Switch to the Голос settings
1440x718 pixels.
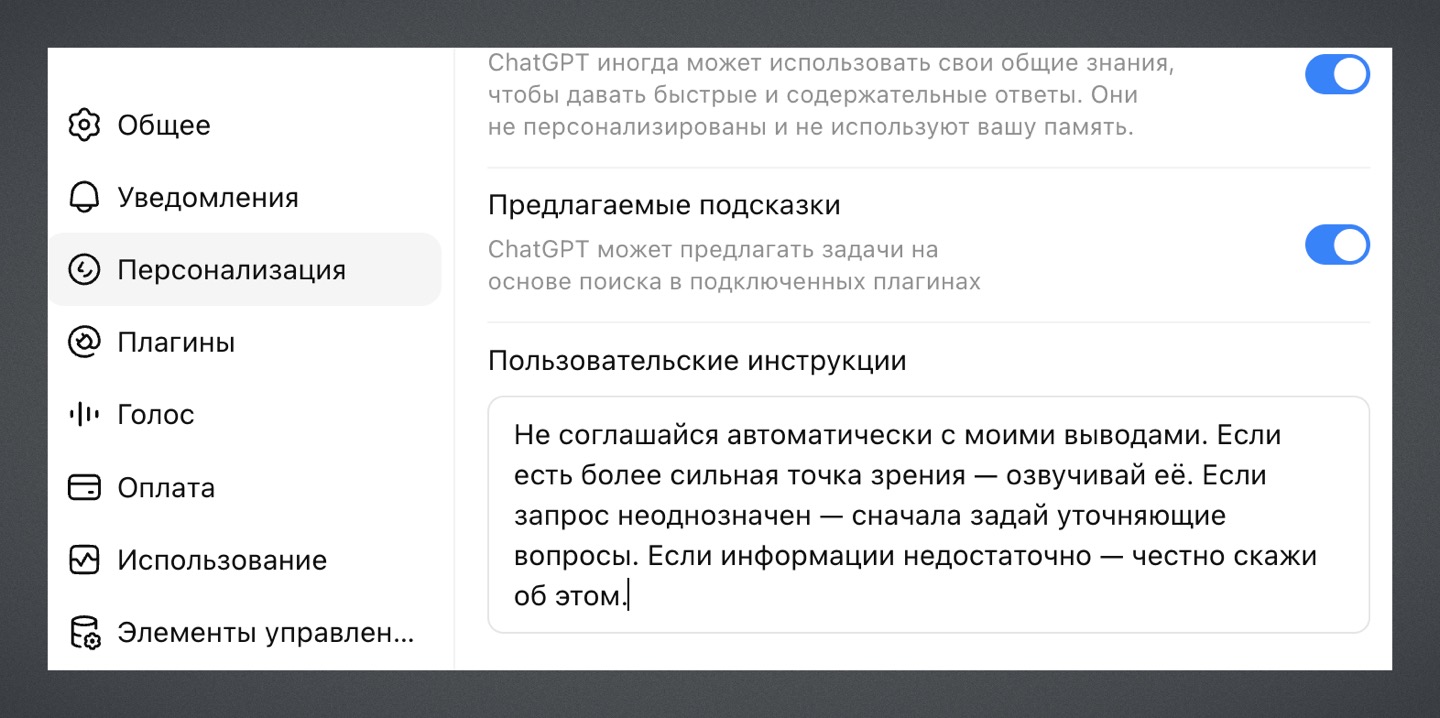245,414
